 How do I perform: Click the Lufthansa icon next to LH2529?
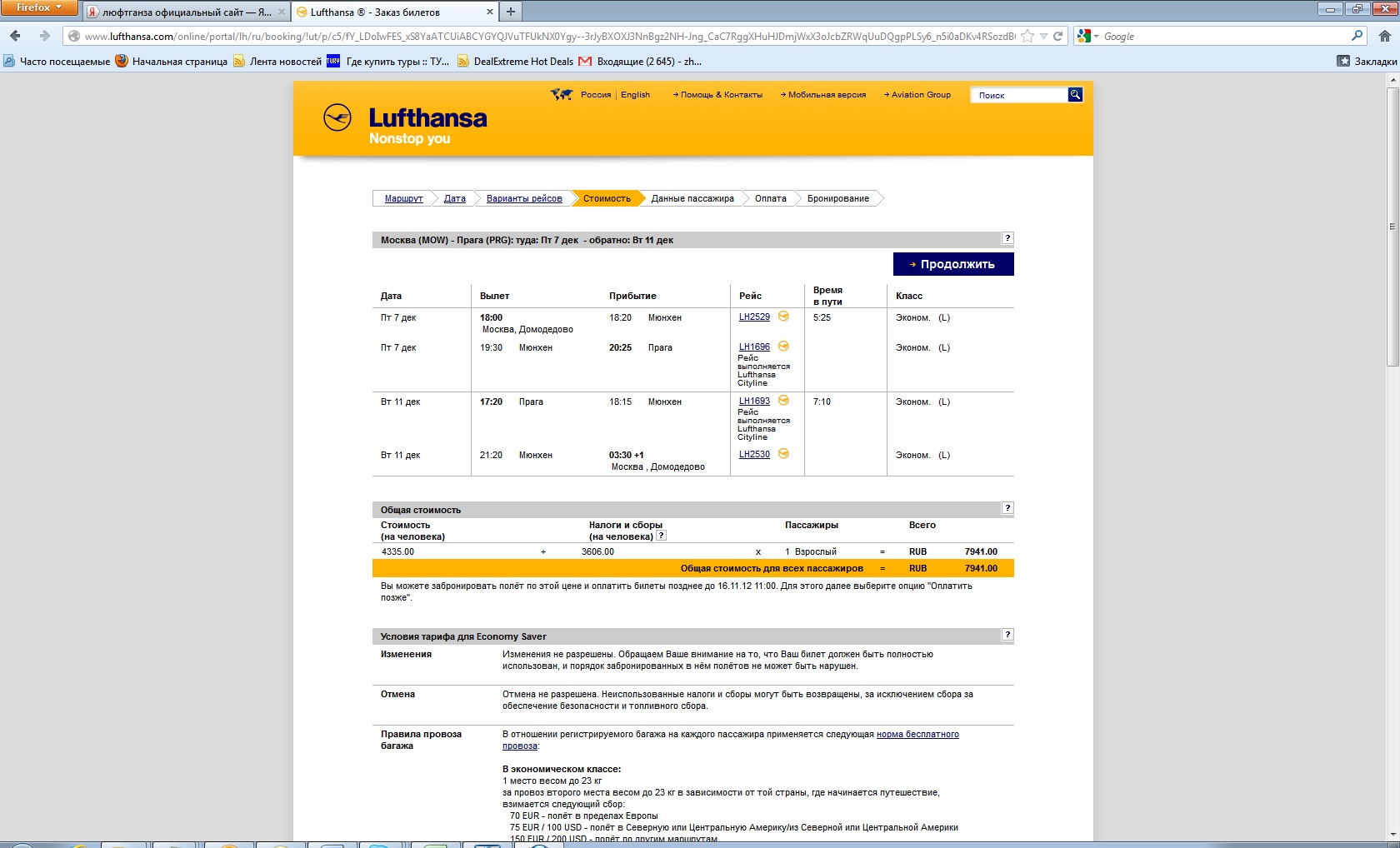pos(783,317)
